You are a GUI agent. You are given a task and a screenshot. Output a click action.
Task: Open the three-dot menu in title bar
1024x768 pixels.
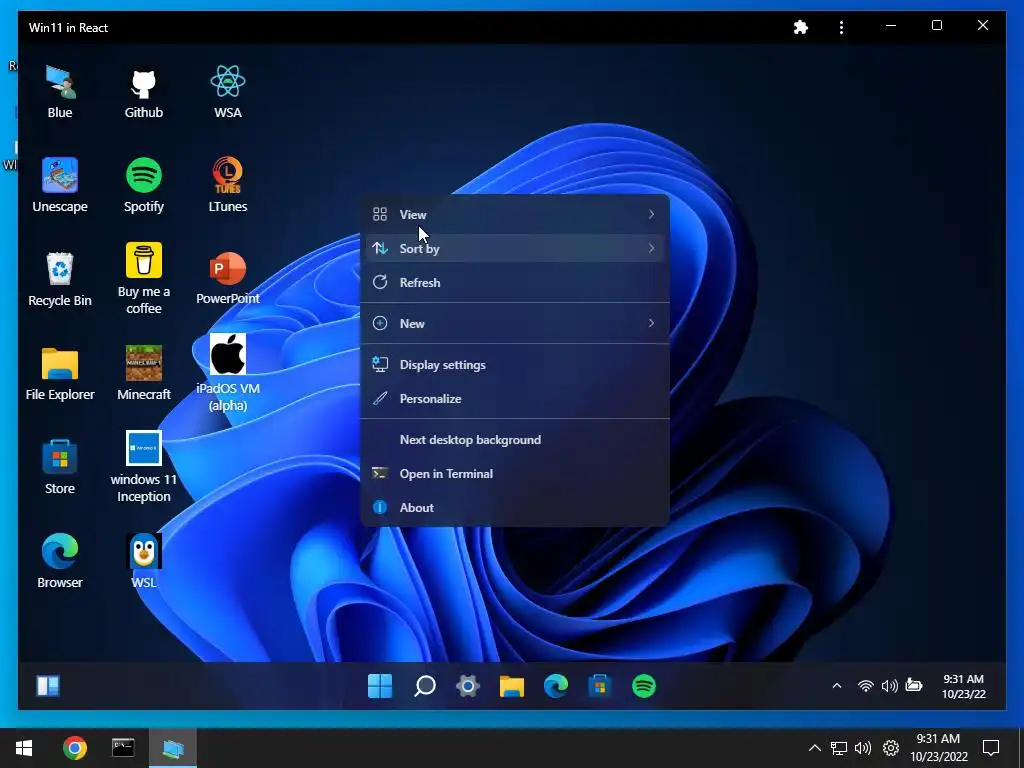click(841, 27)
